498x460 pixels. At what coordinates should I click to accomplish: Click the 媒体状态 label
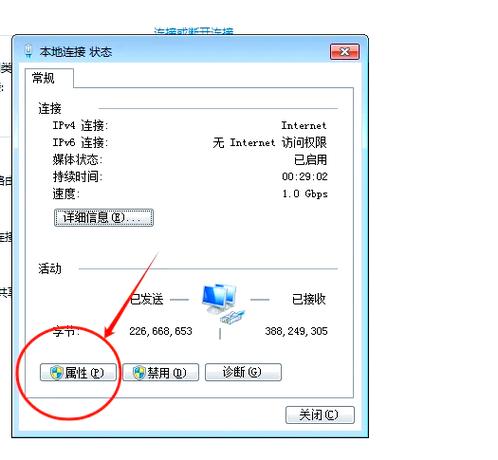click(x=77, y=160)
